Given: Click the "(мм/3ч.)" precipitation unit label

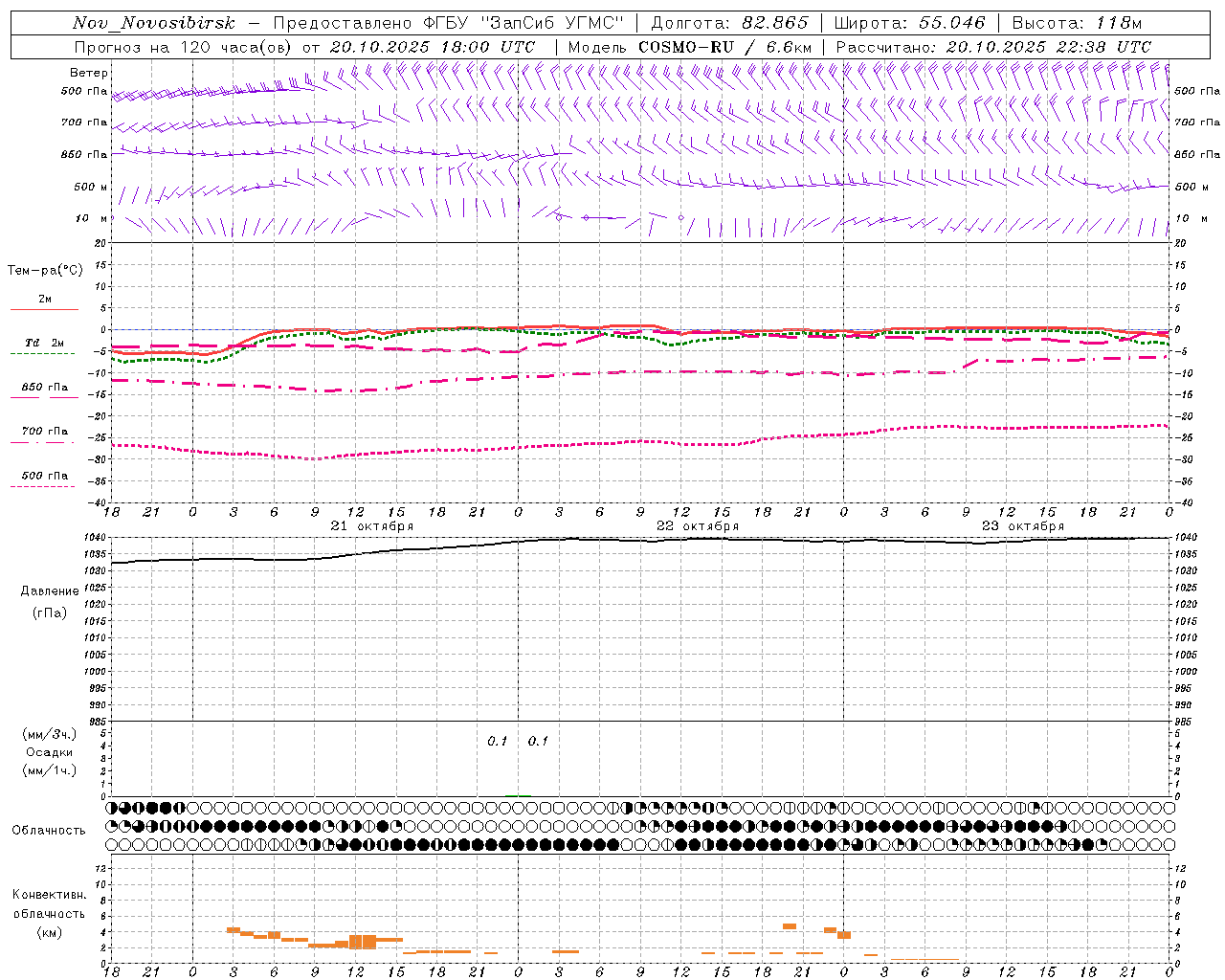Looking at the screenshot, I should [50, 734].
